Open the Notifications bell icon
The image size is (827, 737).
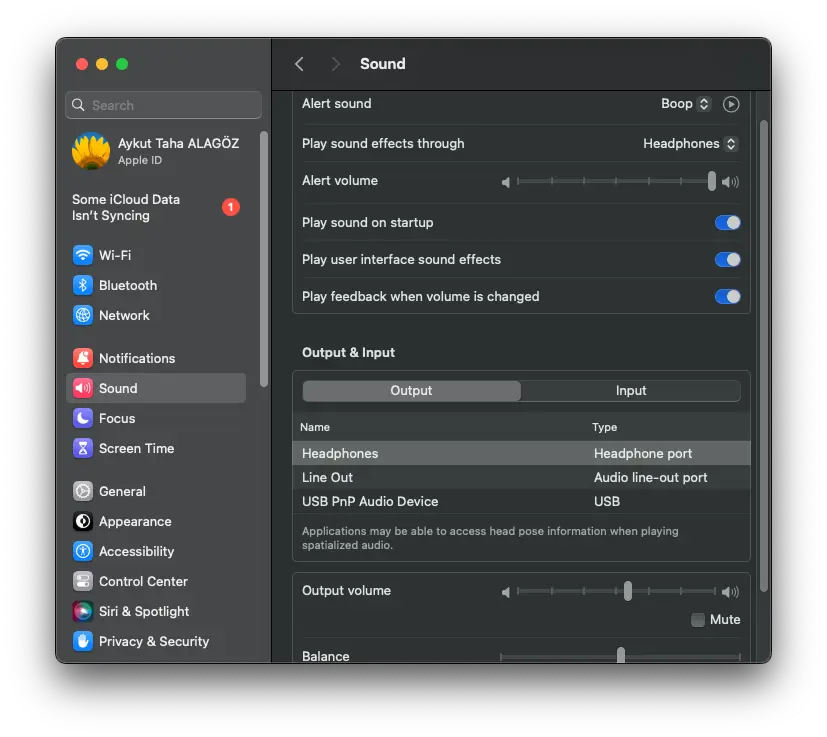(82, 358)
